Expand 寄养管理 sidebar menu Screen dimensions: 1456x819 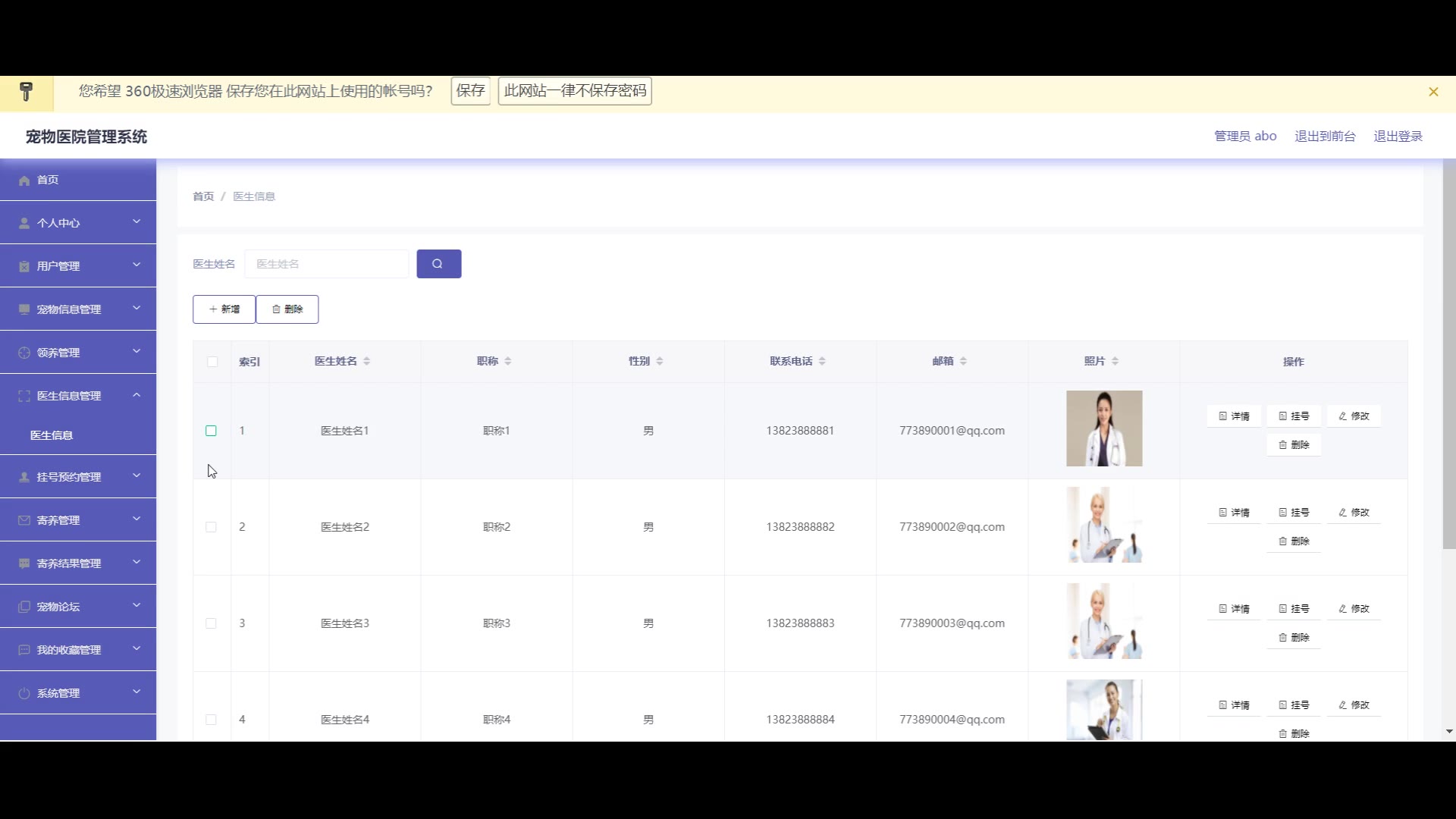click(78, 520)
